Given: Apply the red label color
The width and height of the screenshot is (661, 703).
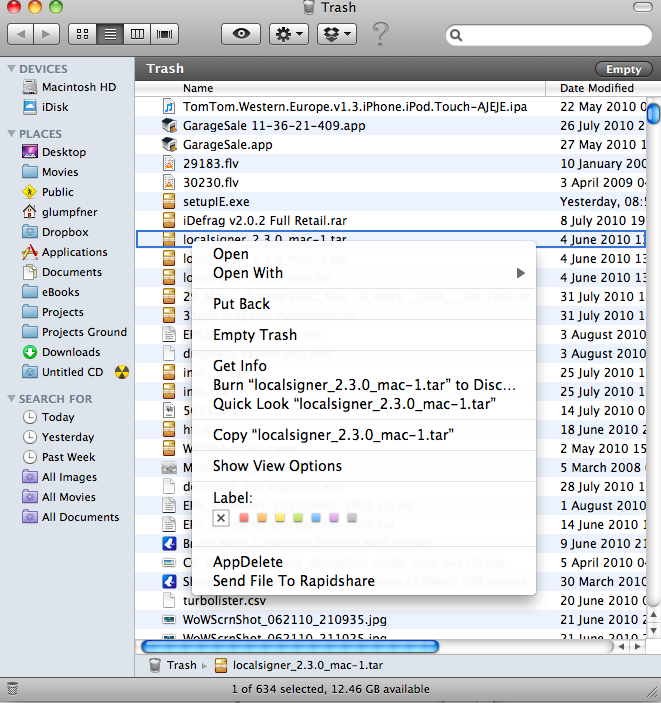Looking at the screenshot, I should point(244,518).
